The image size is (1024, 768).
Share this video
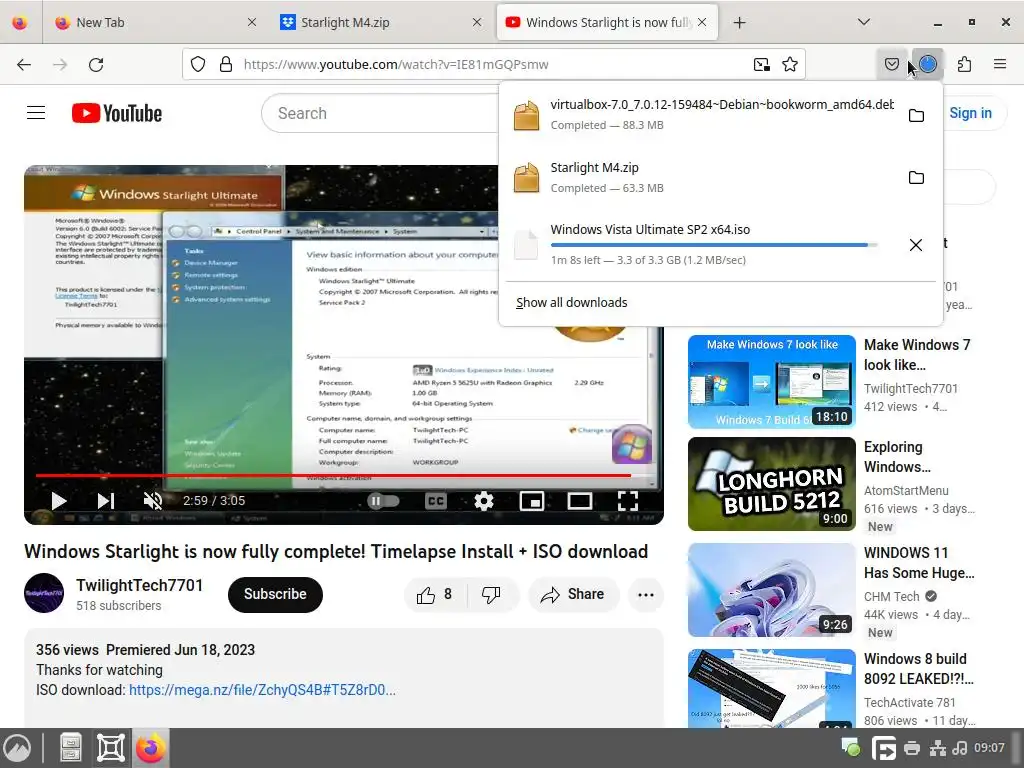tap(573, 594)
